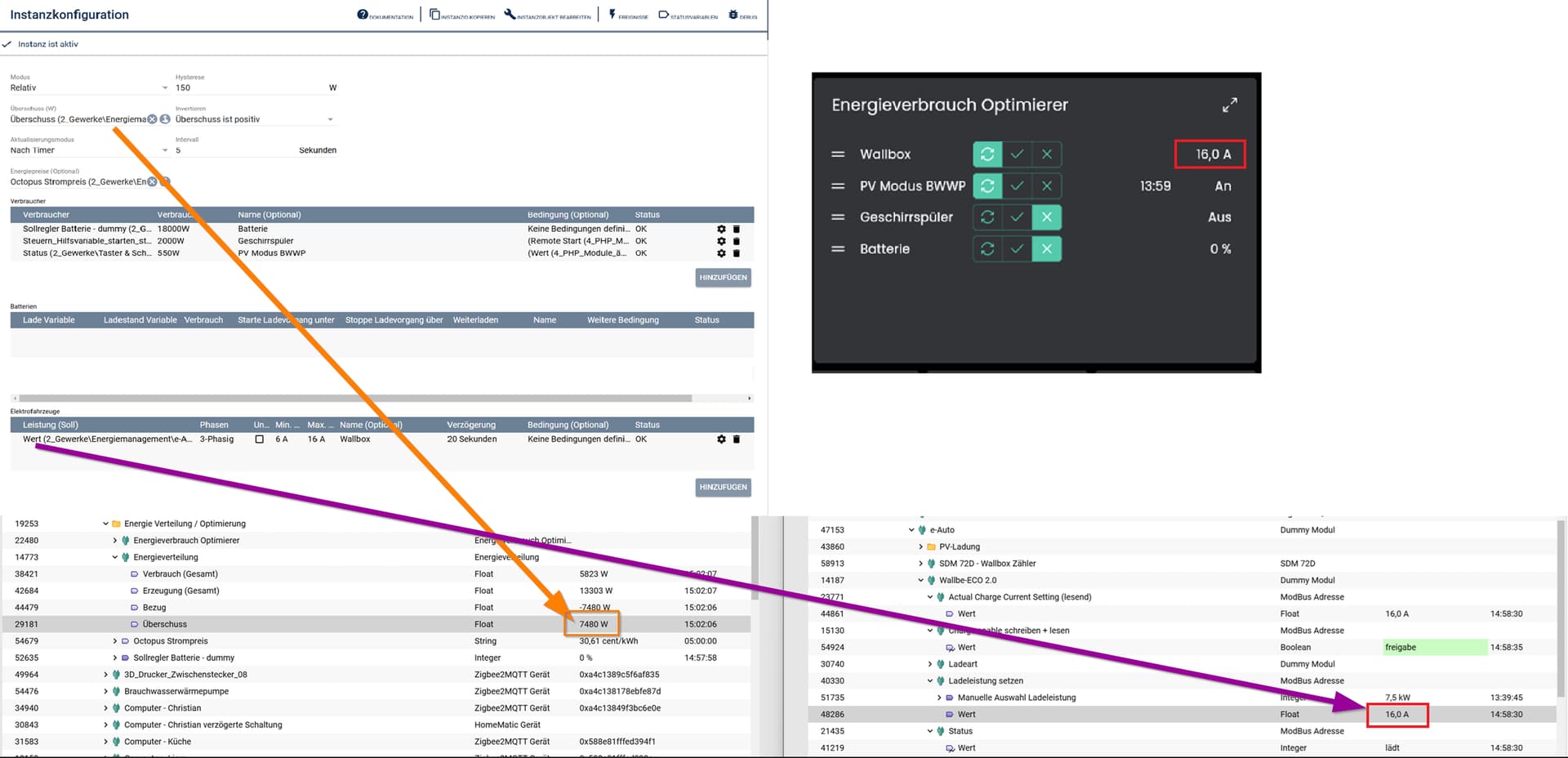Open Aktualisierungsmodus dropdown Nach Timer
Image resolution: width=1568 pixels, height=758 pixels.
pyautogui.click(x=90, y=150)
